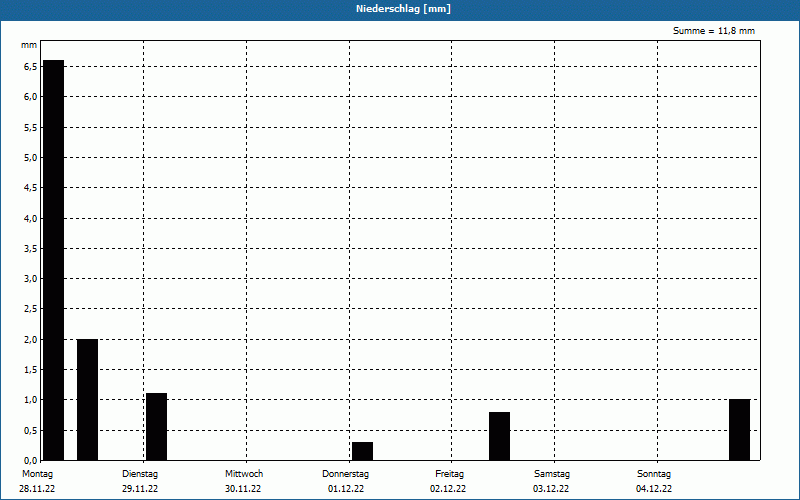This screenshot has width=800, height=500.
Task: Click the 2,0 y-axis value
Action: [x=30, y=339]
